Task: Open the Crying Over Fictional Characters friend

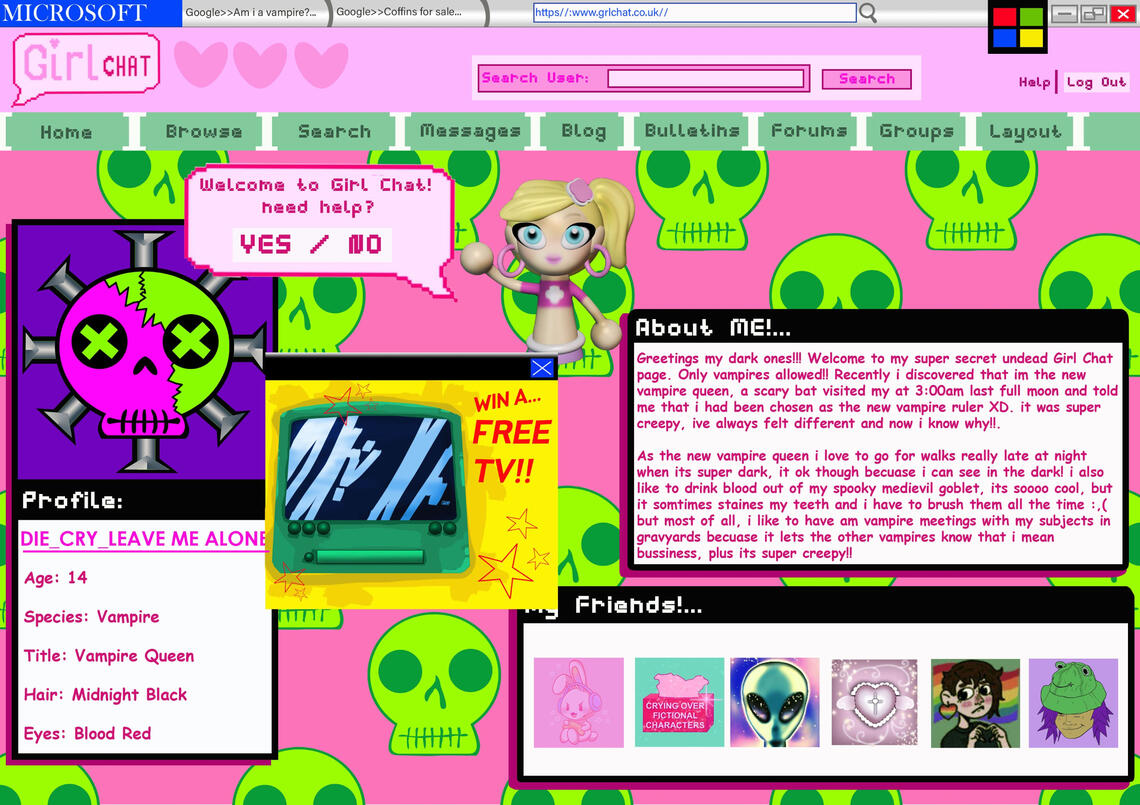Action: coord(679,702)
